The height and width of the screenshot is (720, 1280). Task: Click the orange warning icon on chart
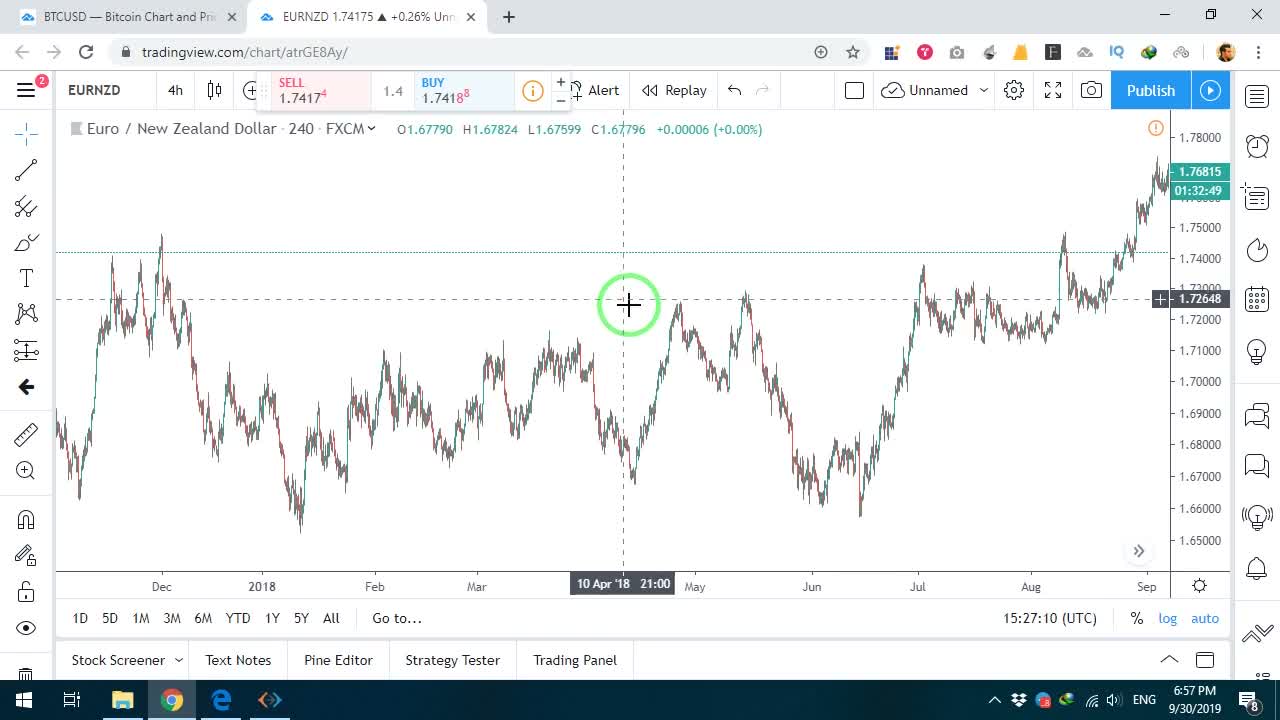click(x=1156, y=128)
